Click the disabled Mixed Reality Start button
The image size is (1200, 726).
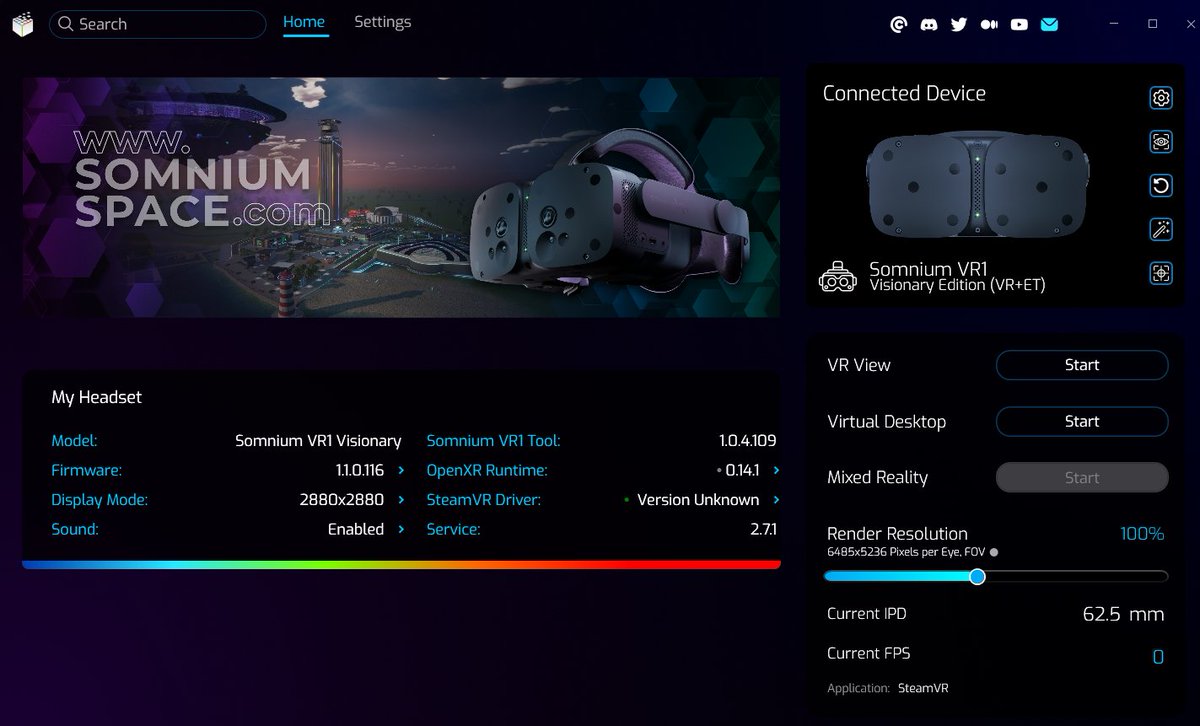(x=1082, y=477)
